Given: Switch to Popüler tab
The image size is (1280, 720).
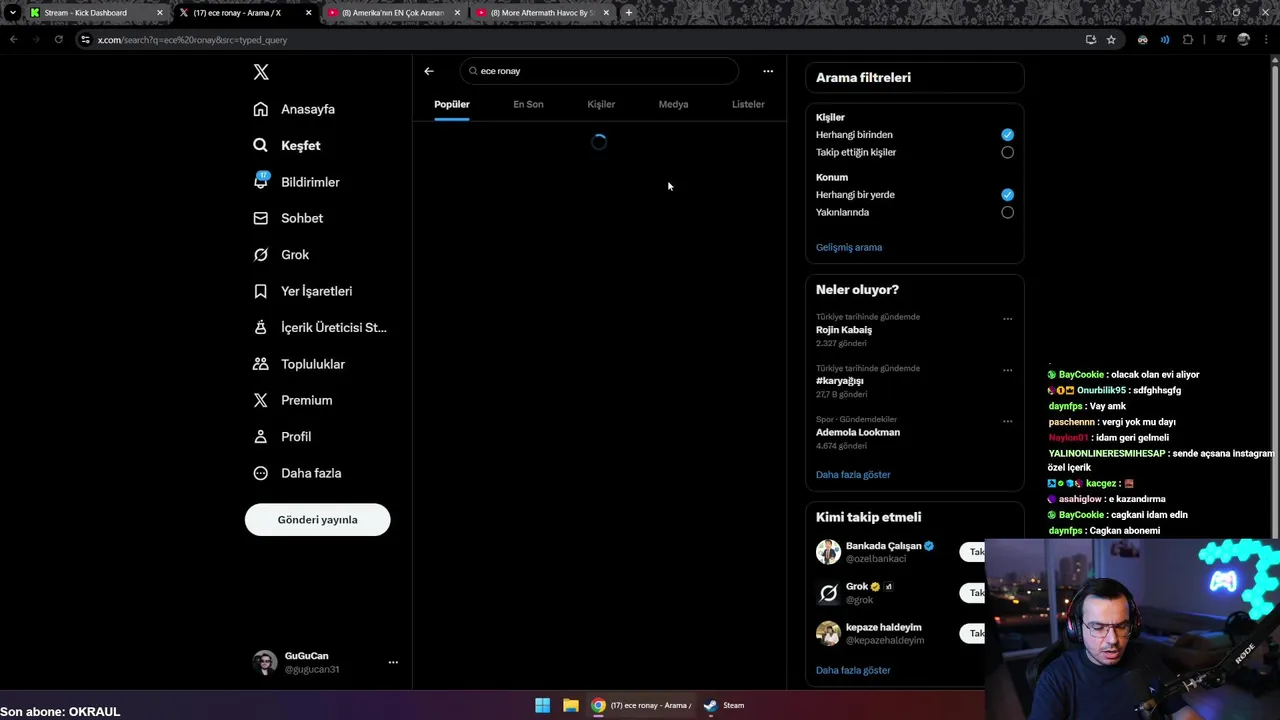Looking at the screenshot, I should click(451, 104).
